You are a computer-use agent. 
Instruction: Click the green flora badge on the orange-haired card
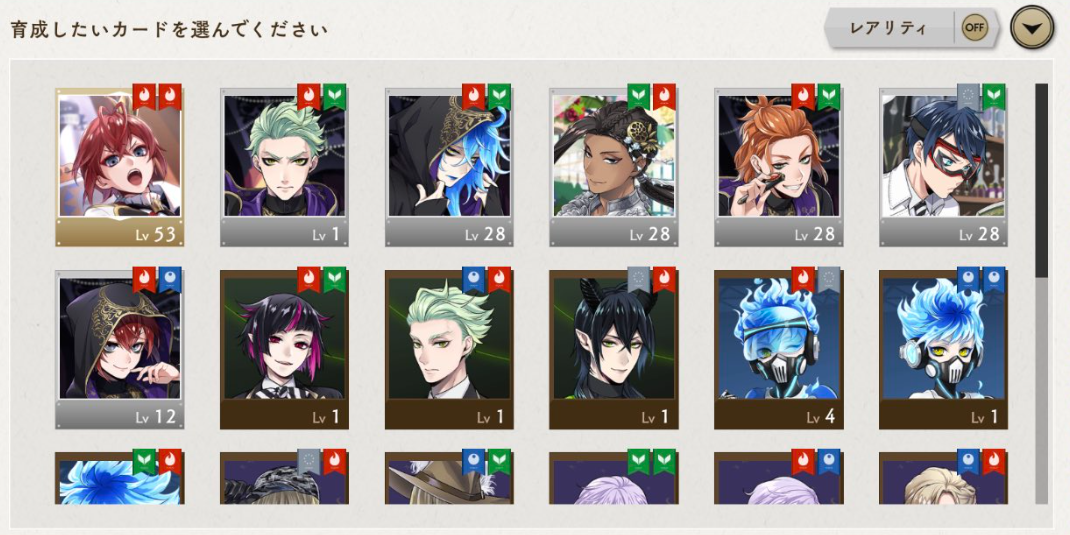(829, 97)
